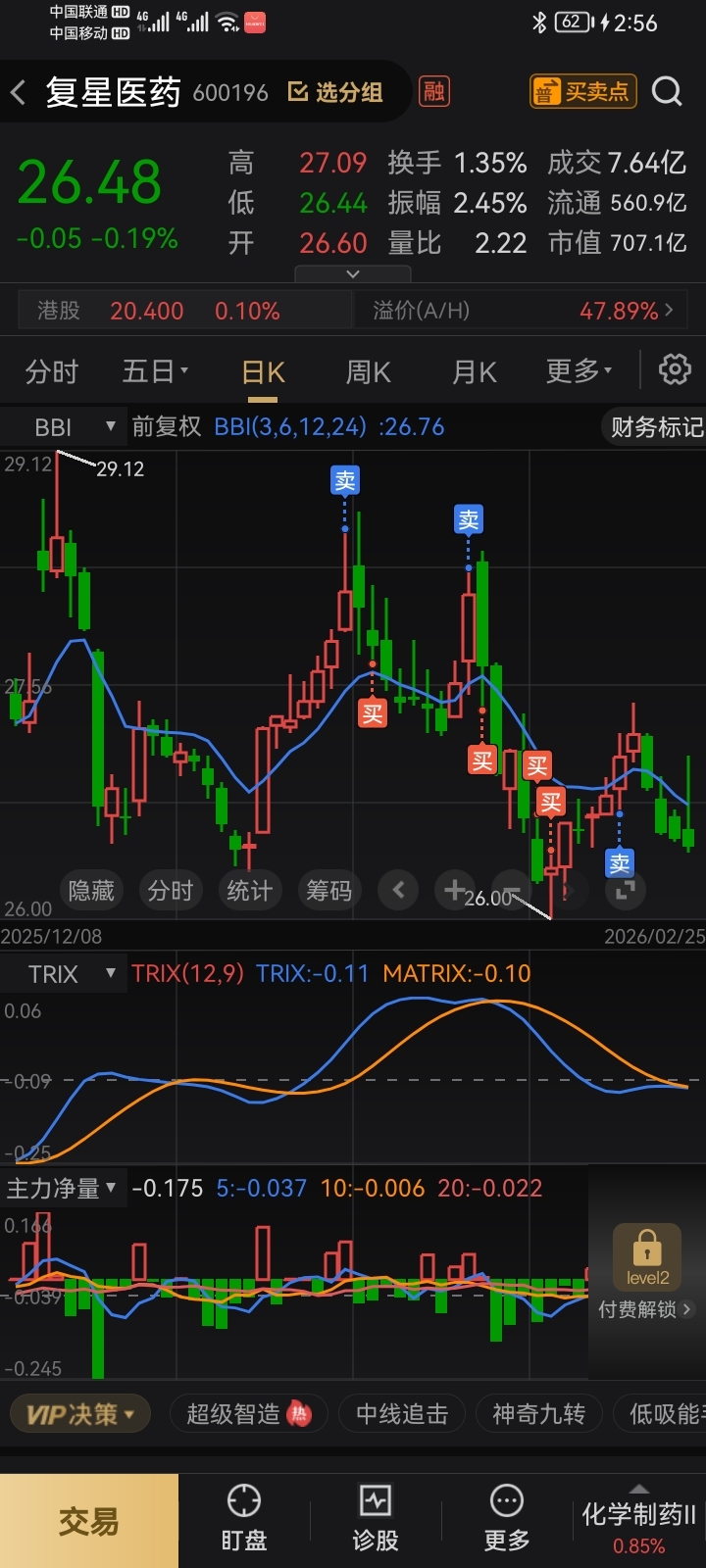The height and width of the screenshot is (1568, 706).
Task: Tap the level2 lock icon
Action: (x=646, y=1257)
